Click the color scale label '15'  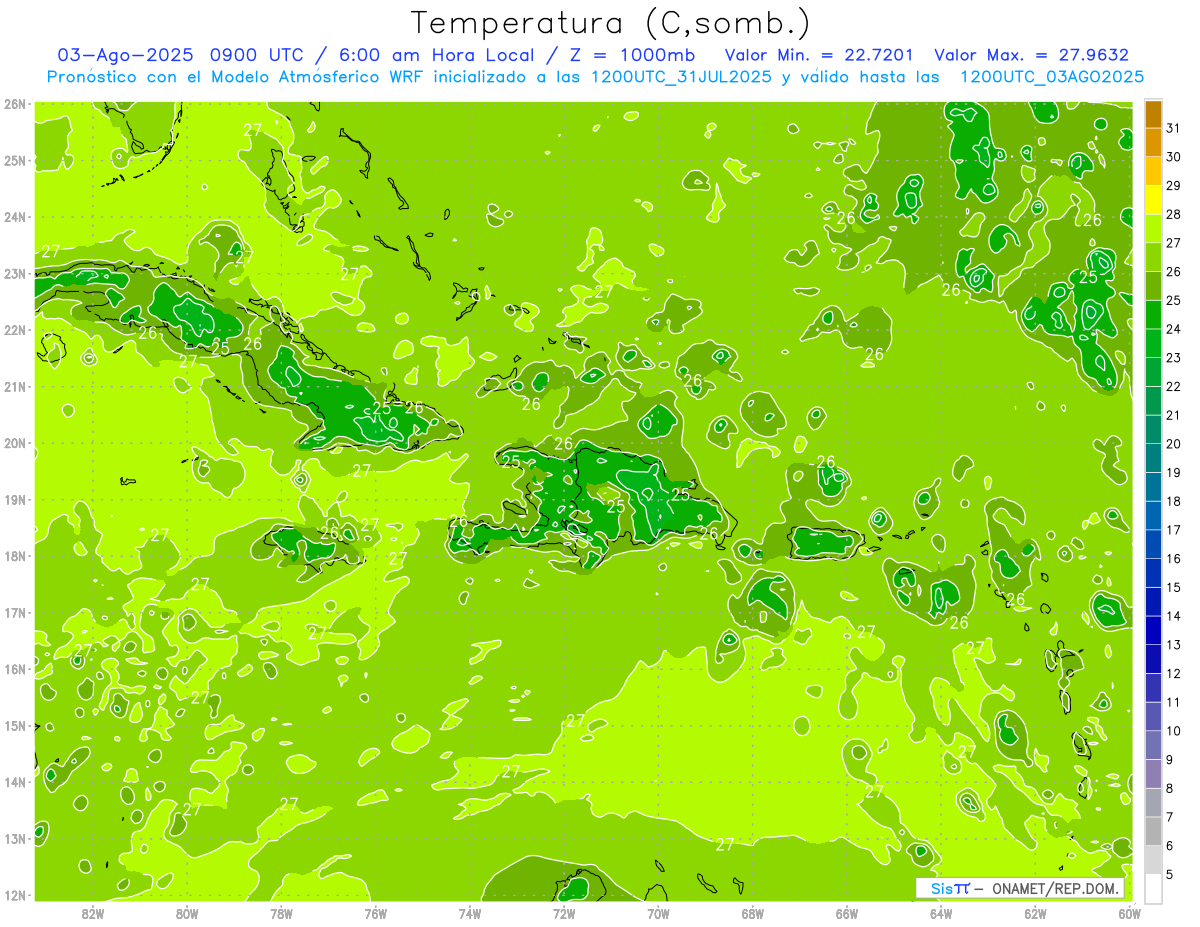(1173, 587)
